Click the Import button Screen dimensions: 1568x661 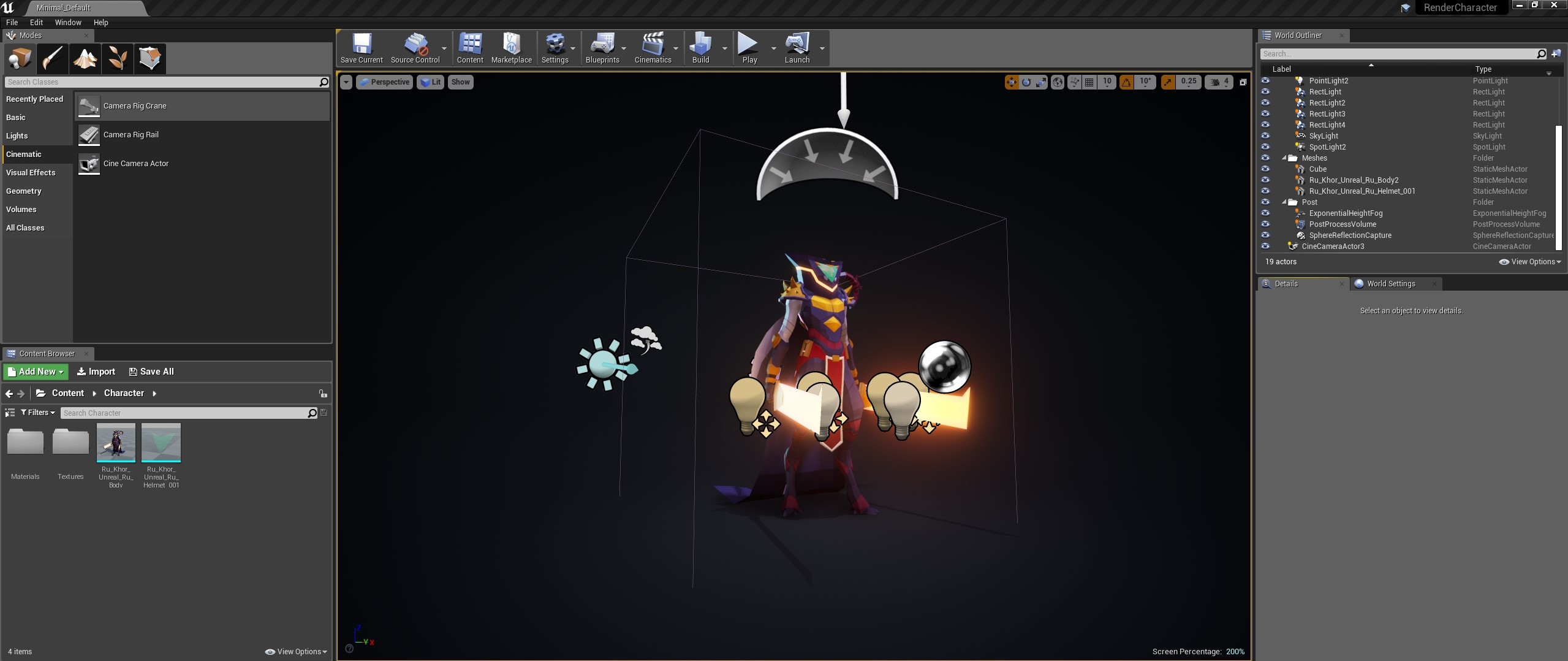coord(96,372)
